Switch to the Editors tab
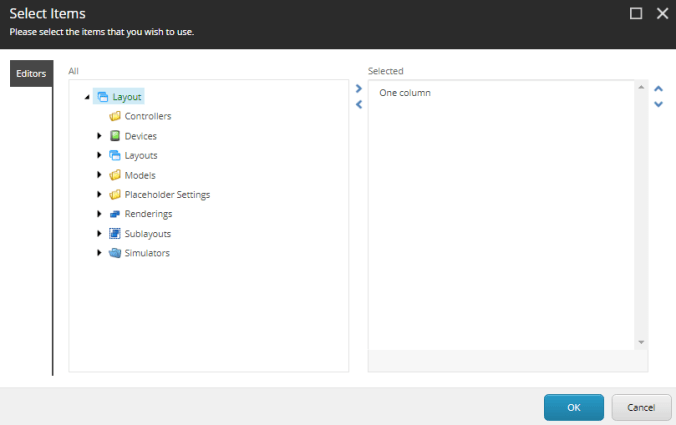Image resolution: width=676 pixels, height=425 pixels. [x=30, y=74]
